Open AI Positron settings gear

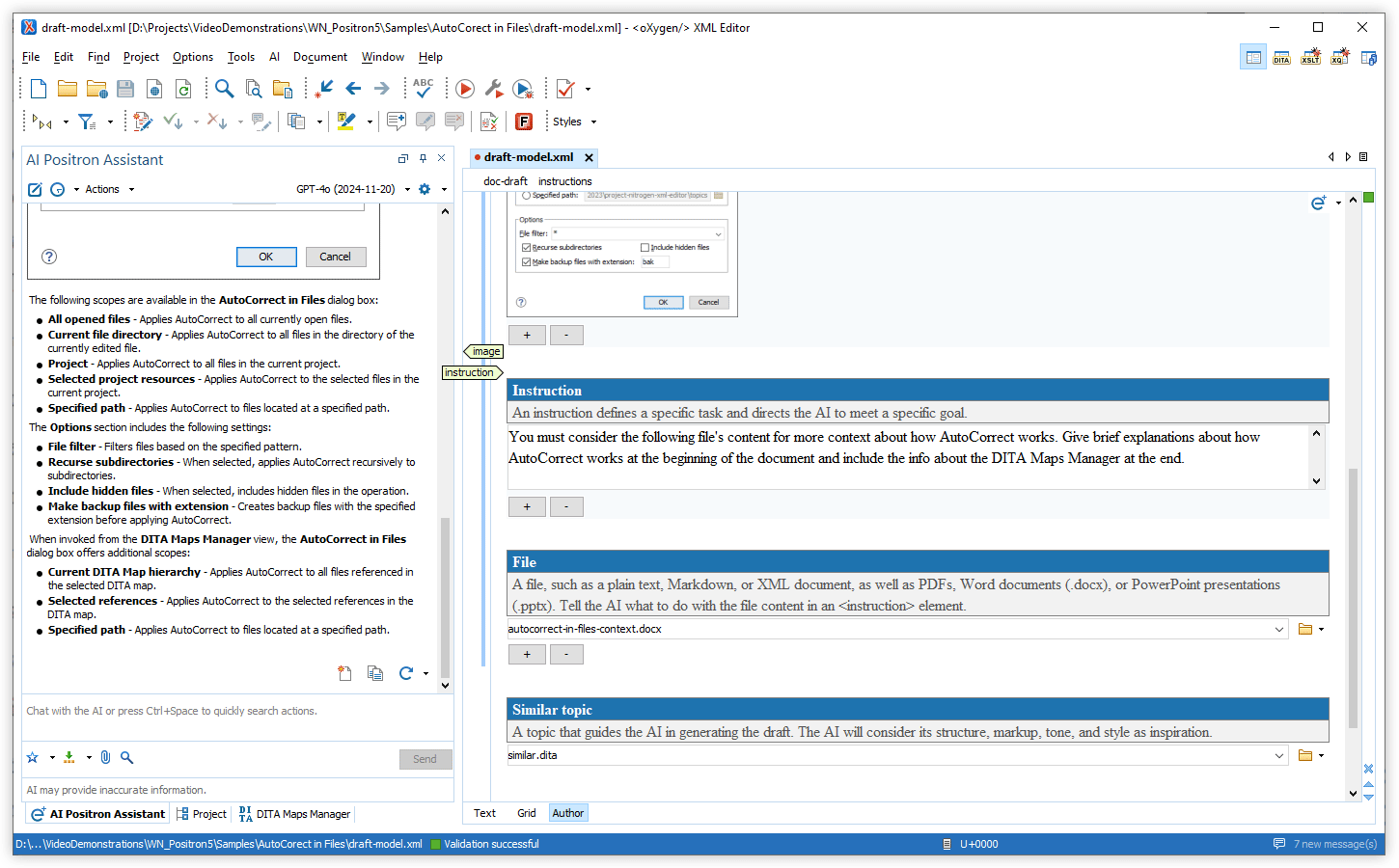[425, 189]
